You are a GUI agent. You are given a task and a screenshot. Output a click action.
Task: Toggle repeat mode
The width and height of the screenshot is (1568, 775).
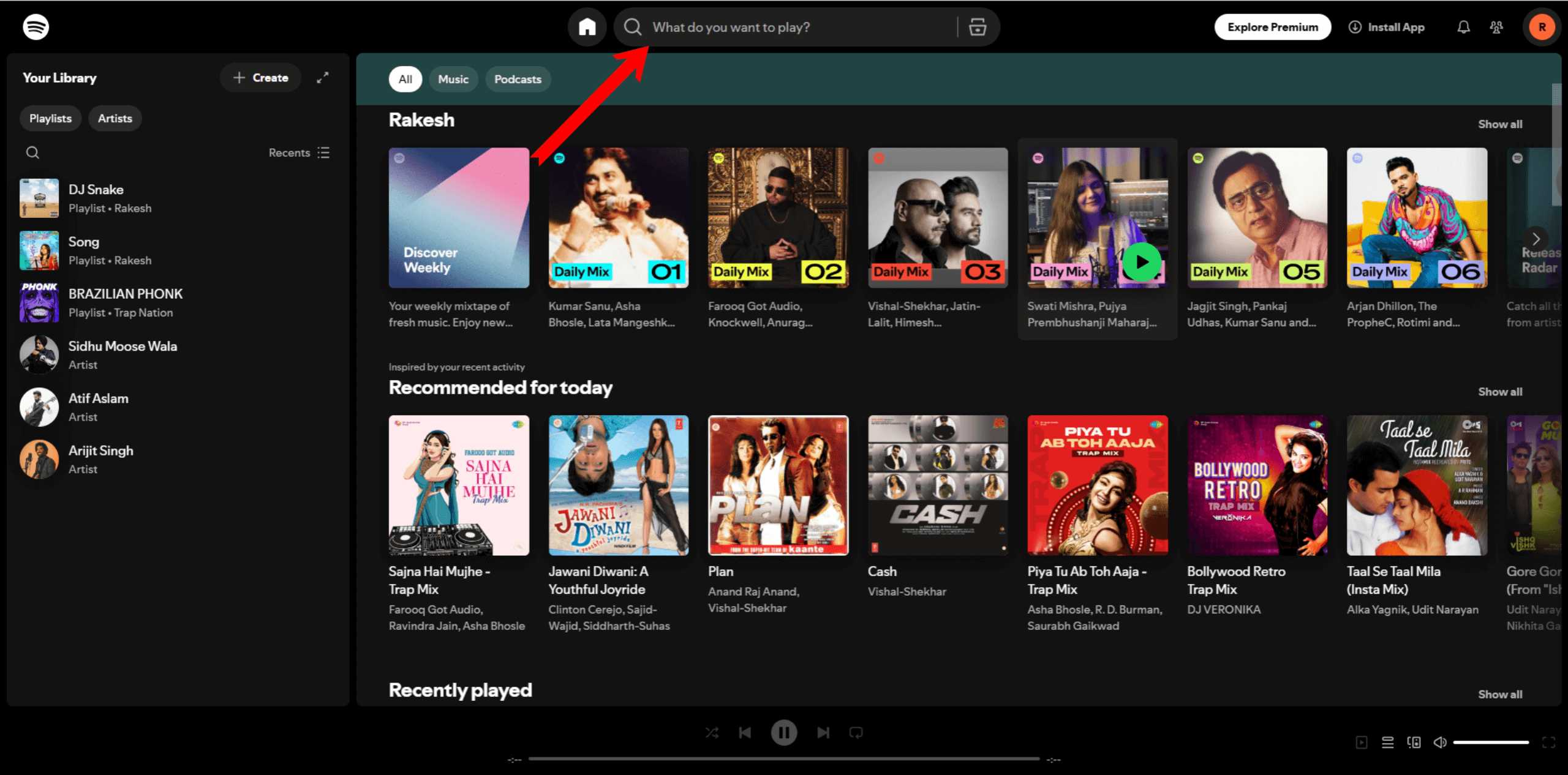pos(856,732)
